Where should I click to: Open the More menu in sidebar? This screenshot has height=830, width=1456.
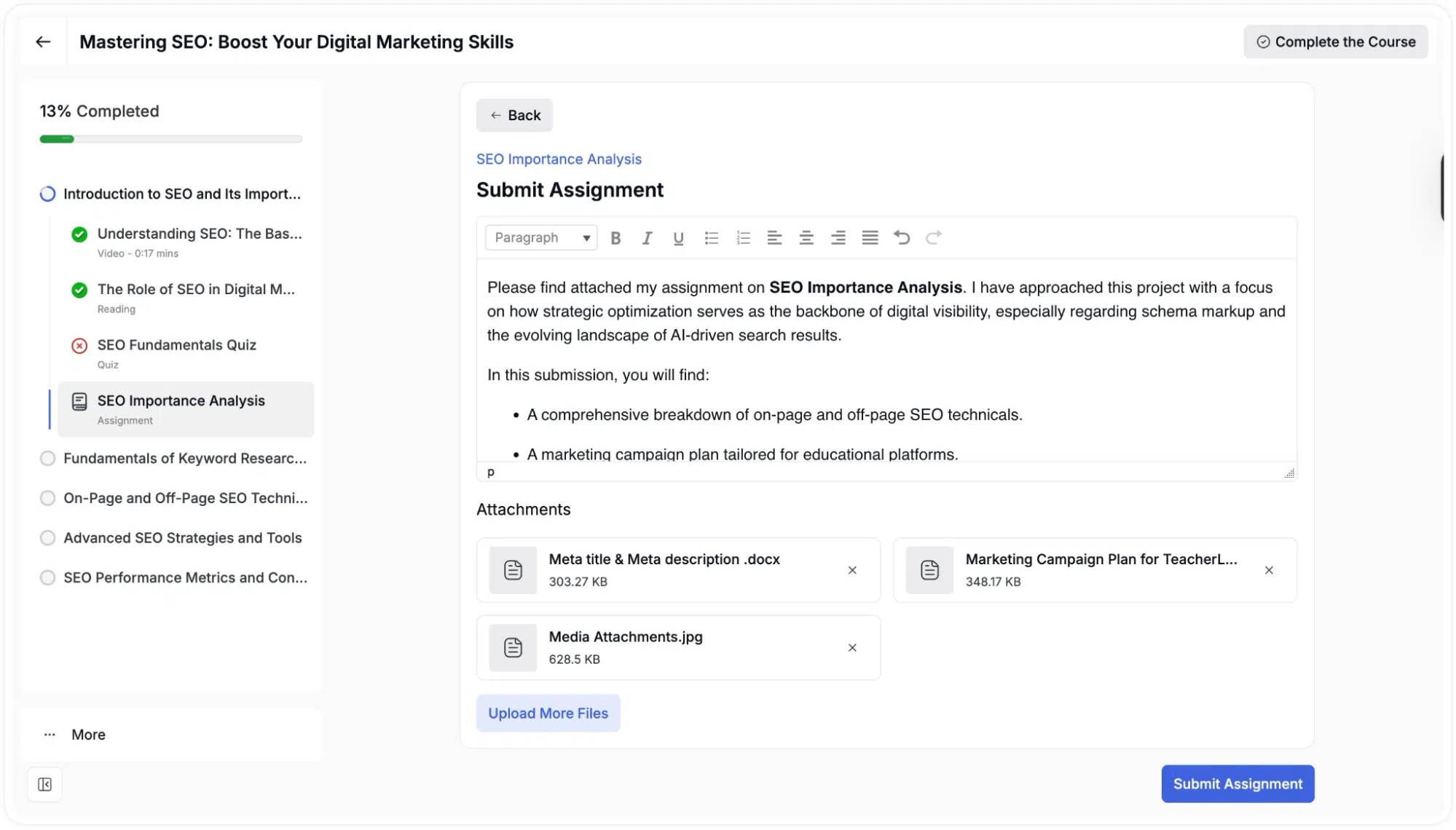pyautogui.click(x=171, y=735)
